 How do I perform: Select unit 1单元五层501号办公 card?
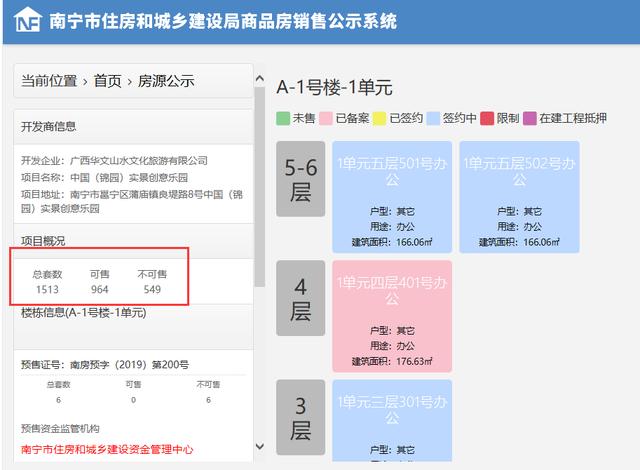(392, 196)
